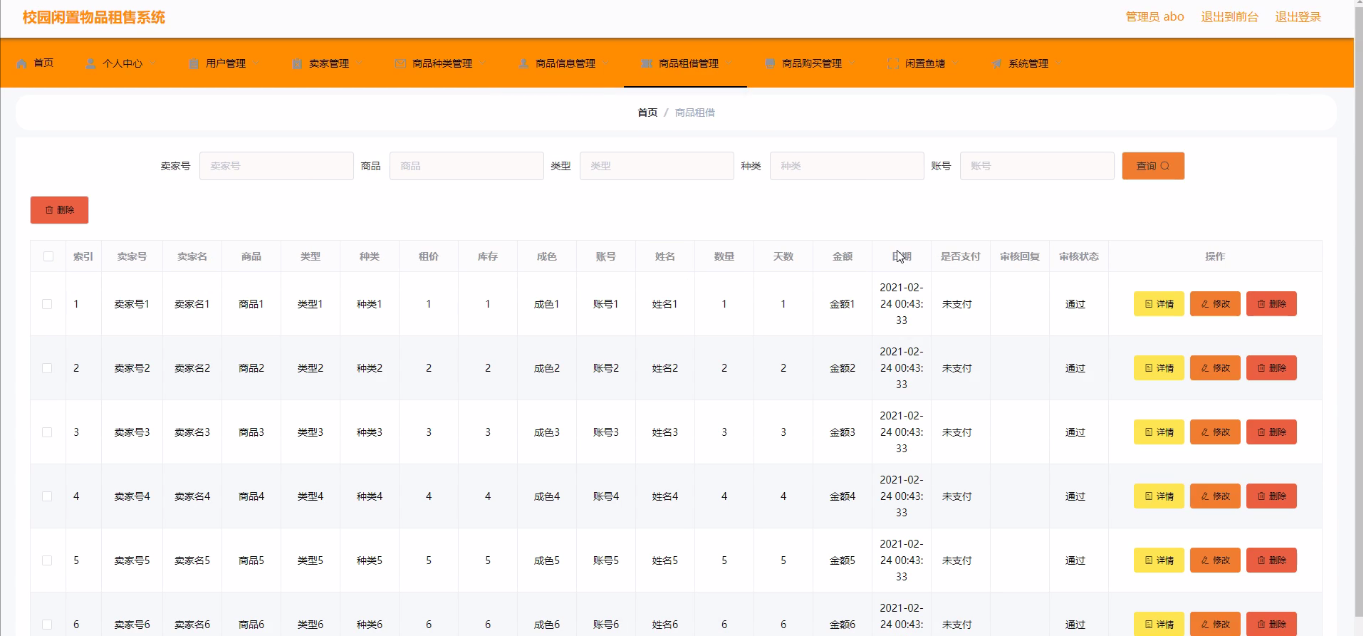Click 退出到前台 link
The height and width of the screenshot is (636, 1363).
(1229, 17)
